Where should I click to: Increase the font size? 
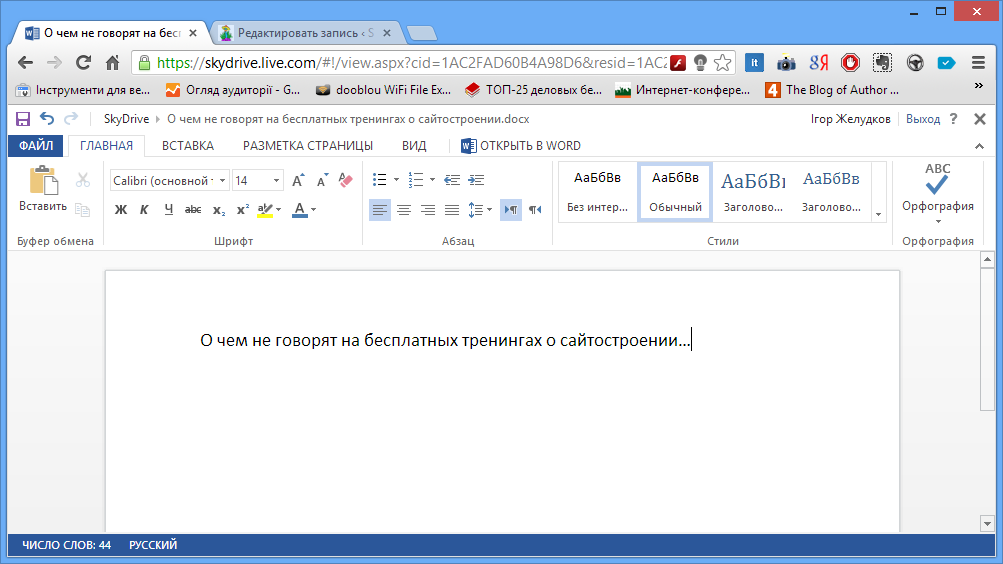point(298,180)
